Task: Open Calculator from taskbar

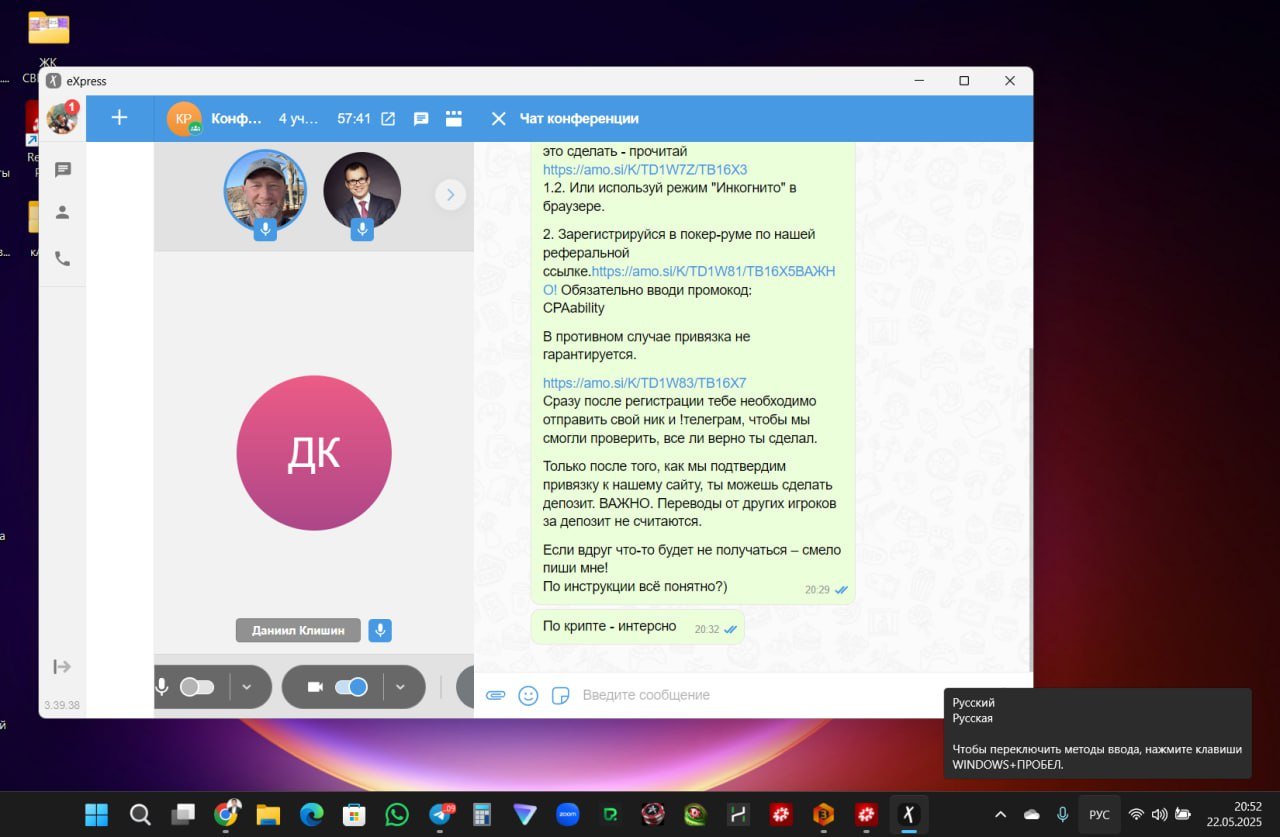Action: (x=482, y=814)
